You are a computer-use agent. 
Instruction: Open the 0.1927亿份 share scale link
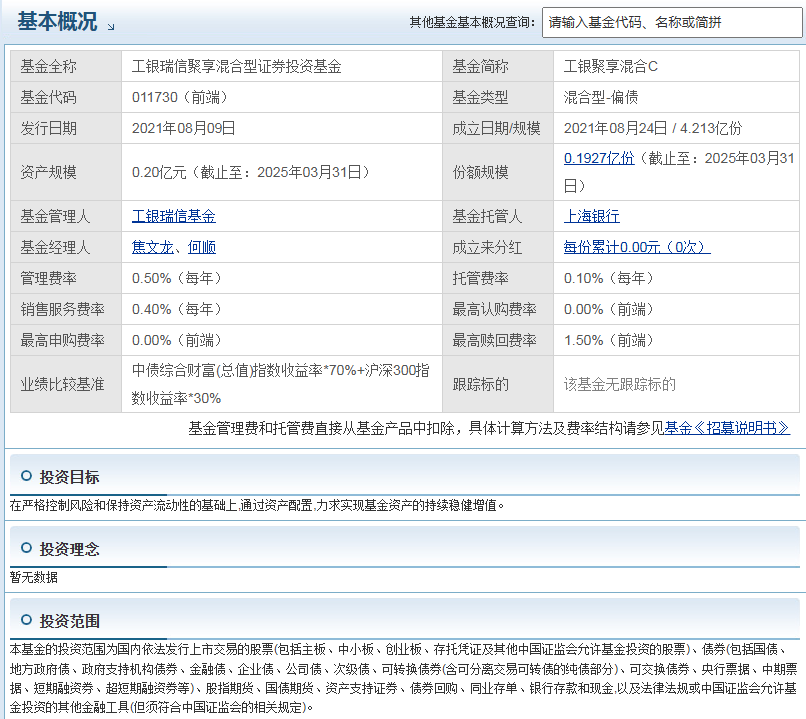[599, 158]
